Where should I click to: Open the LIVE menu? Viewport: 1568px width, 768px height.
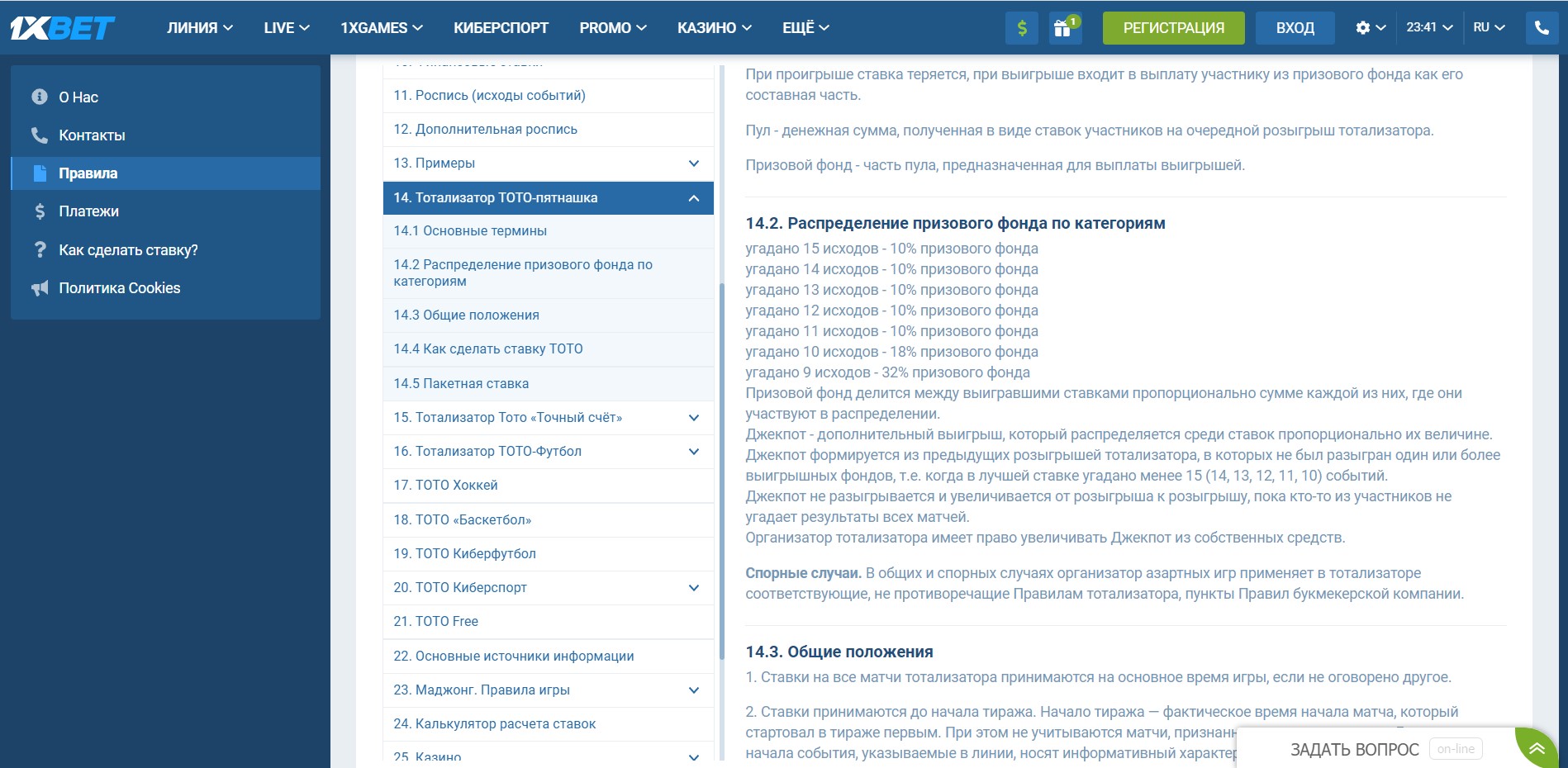[287, 28]
